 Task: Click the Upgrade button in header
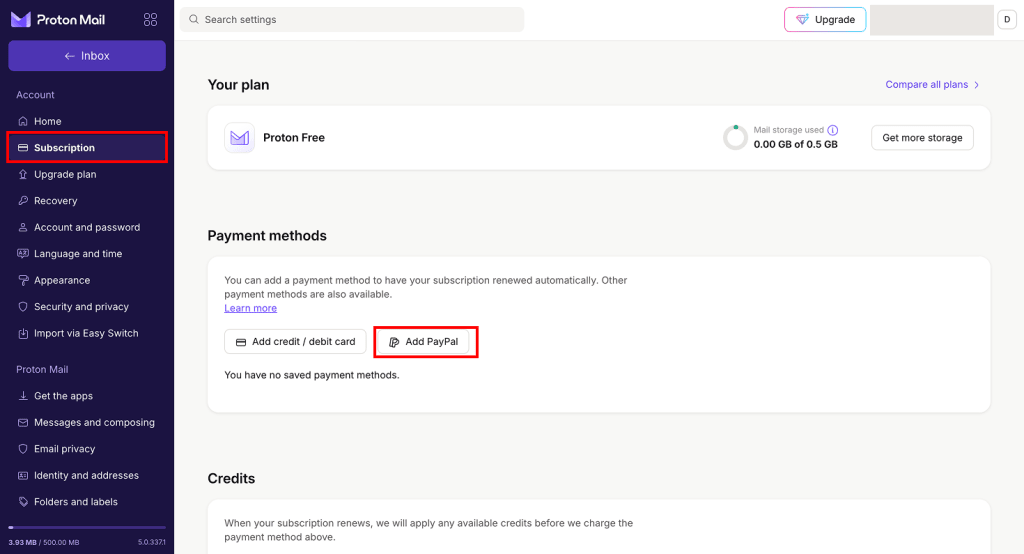click(x=825, y=20)
